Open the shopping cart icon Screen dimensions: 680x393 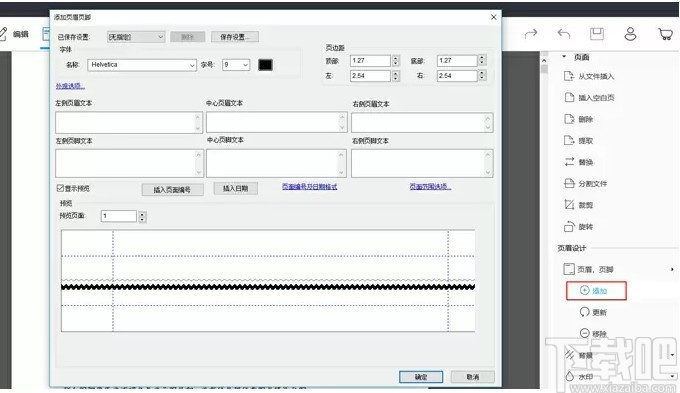click(x=665, y=34)
